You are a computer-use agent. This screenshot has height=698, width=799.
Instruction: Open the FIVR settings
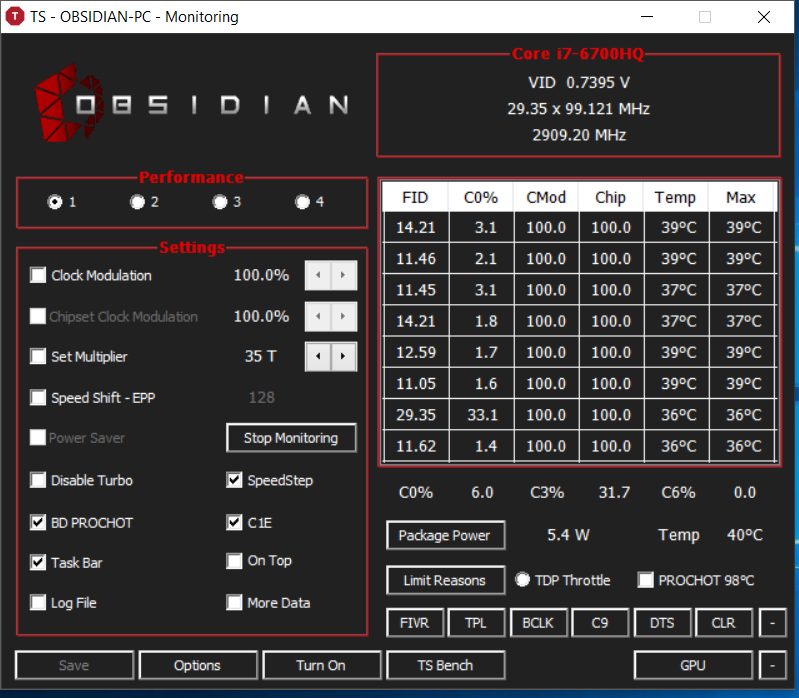tap(415, 623)
